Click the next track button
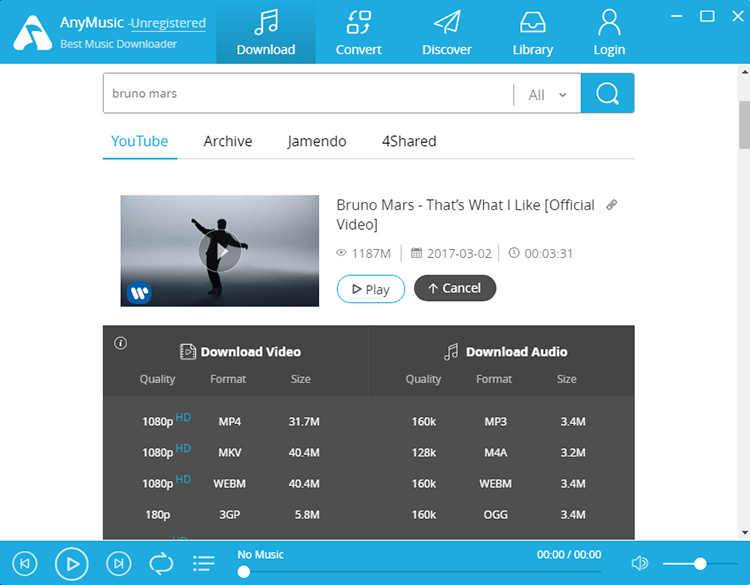Image resolution: width=750 pixels, height=585 pixels. coord(119,563)
